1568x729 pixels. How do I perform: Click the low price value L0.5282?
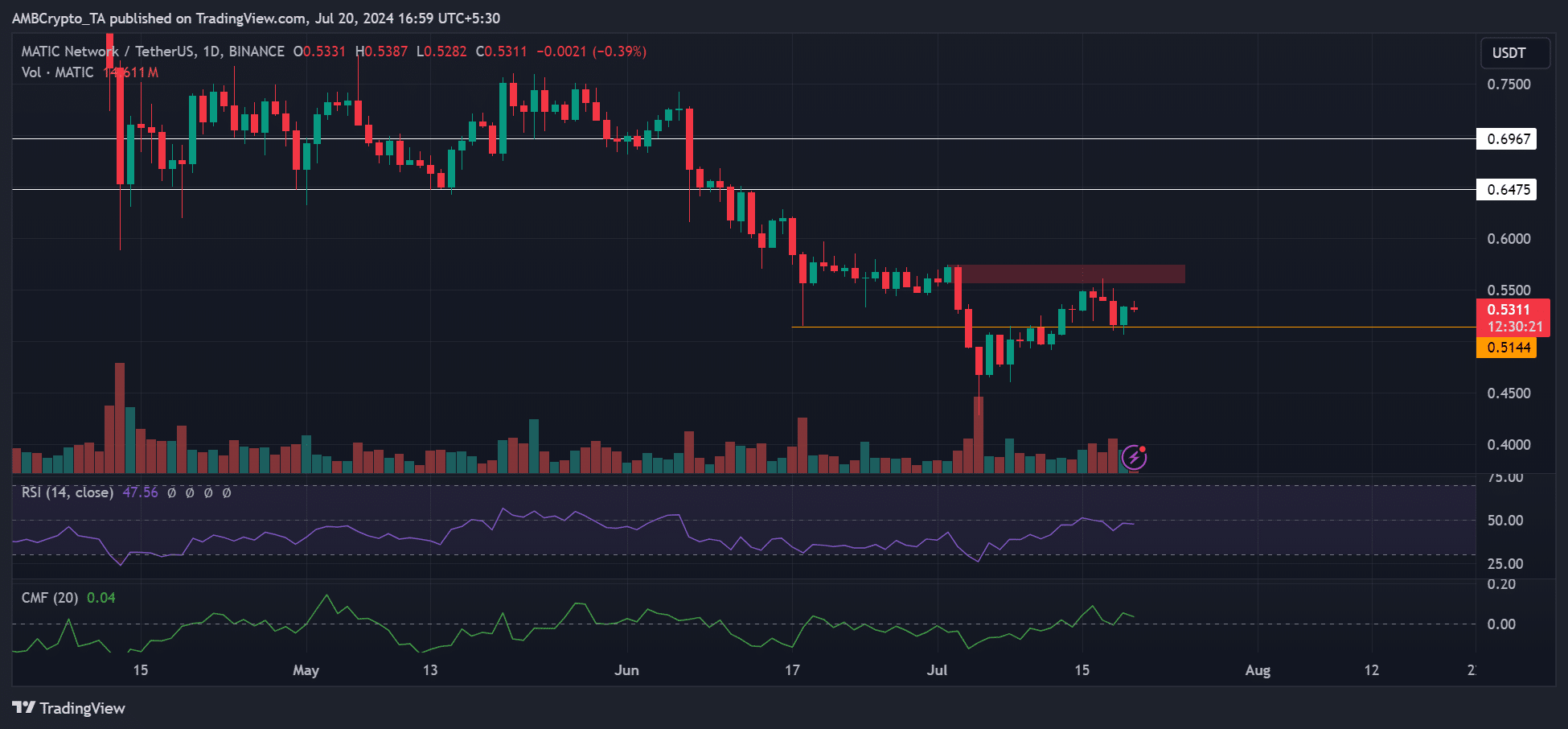[441, 51]
